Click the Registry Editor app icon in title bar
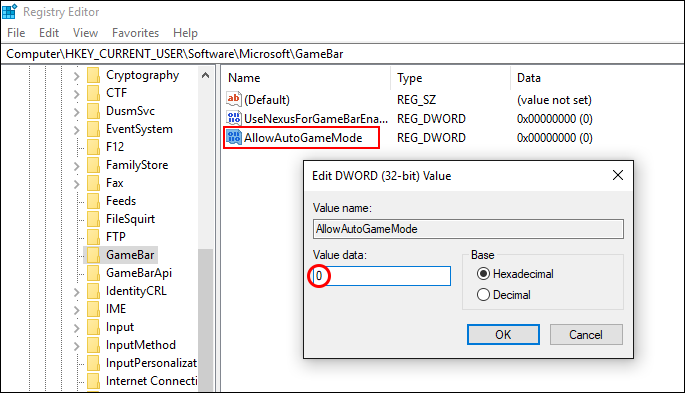 pyautogui.click(x=9, y=11)
